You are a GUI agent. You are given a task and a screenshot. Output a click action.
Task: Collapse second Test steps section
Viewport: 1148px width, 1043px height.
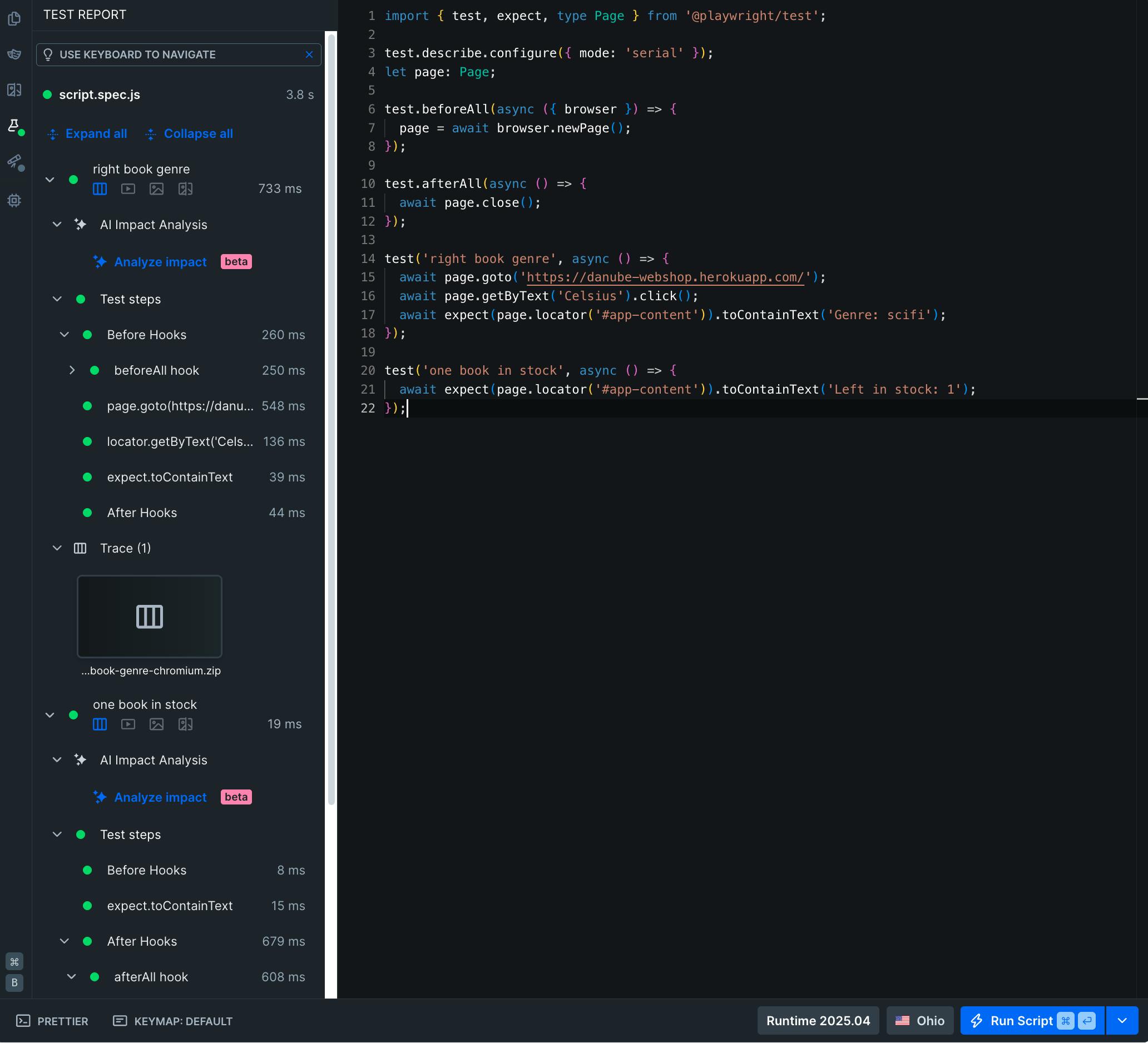tap(57, 834)
